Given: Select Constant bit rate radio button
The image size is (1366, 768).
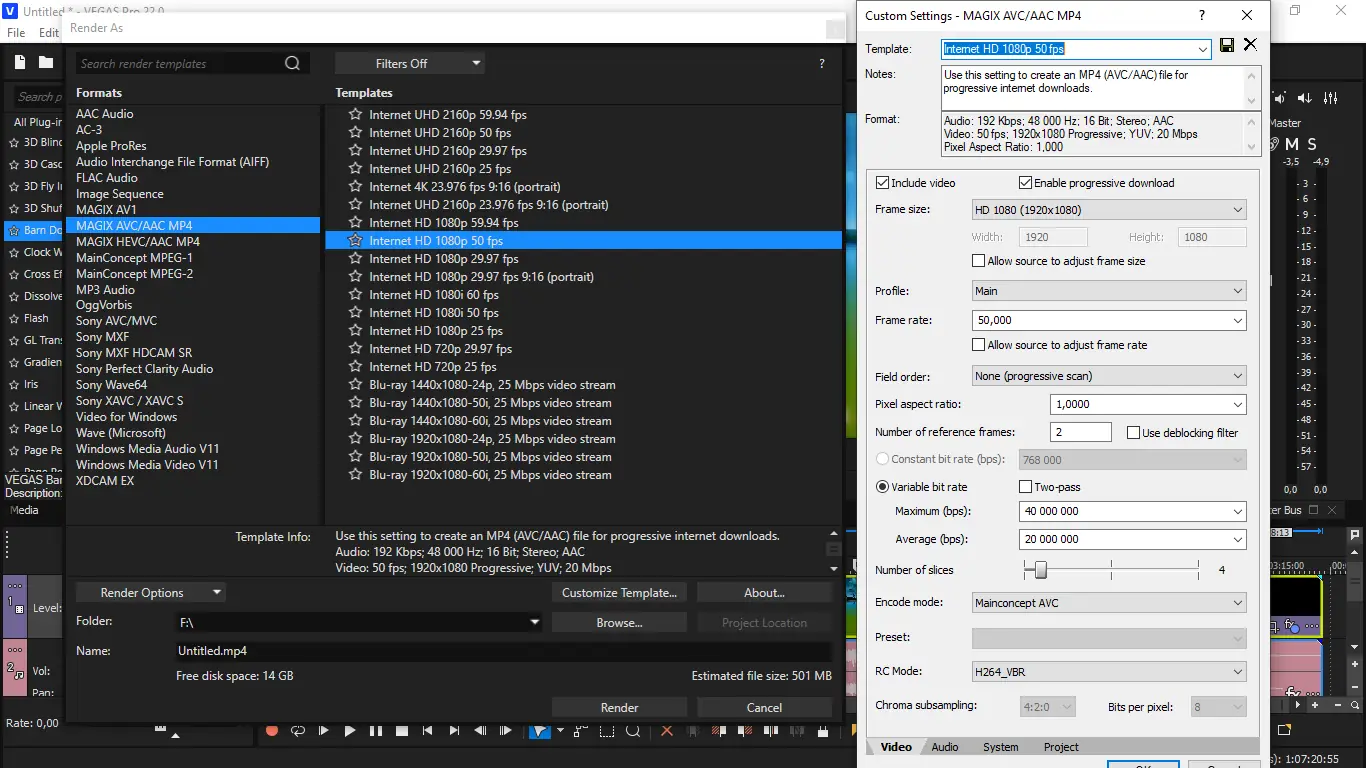Looking at the screenshot, I should 882,459.
